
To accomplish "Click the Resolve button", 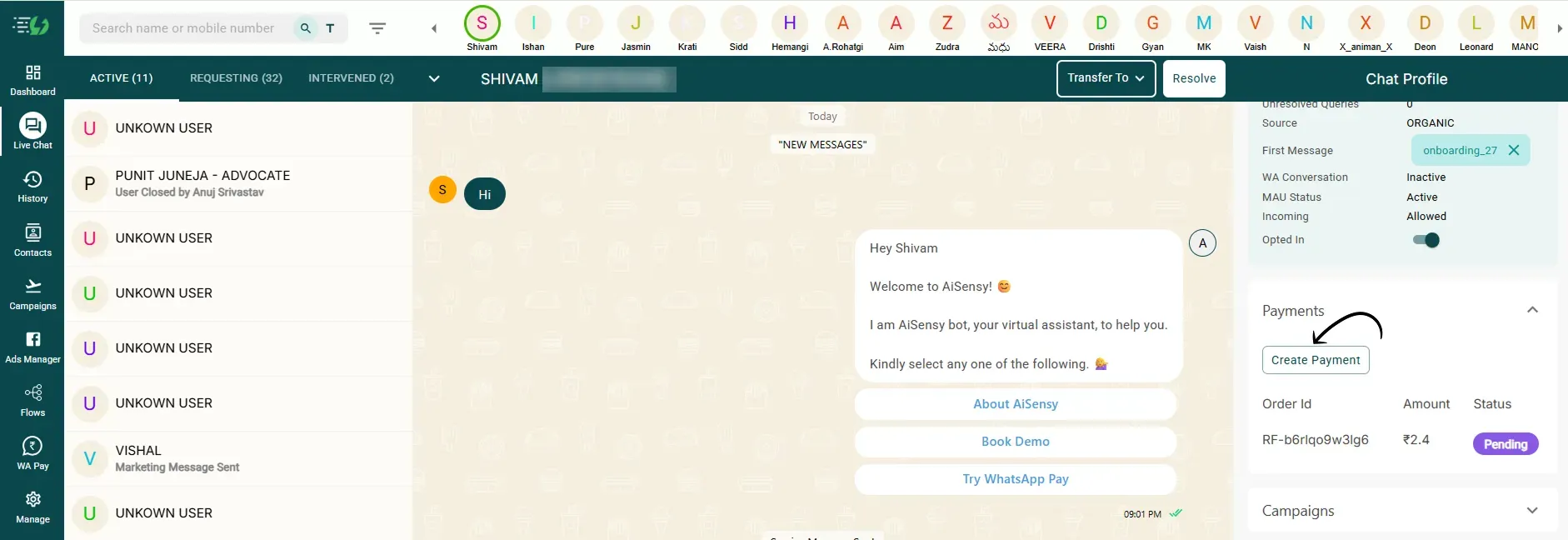I will (x=1193, y=78).
